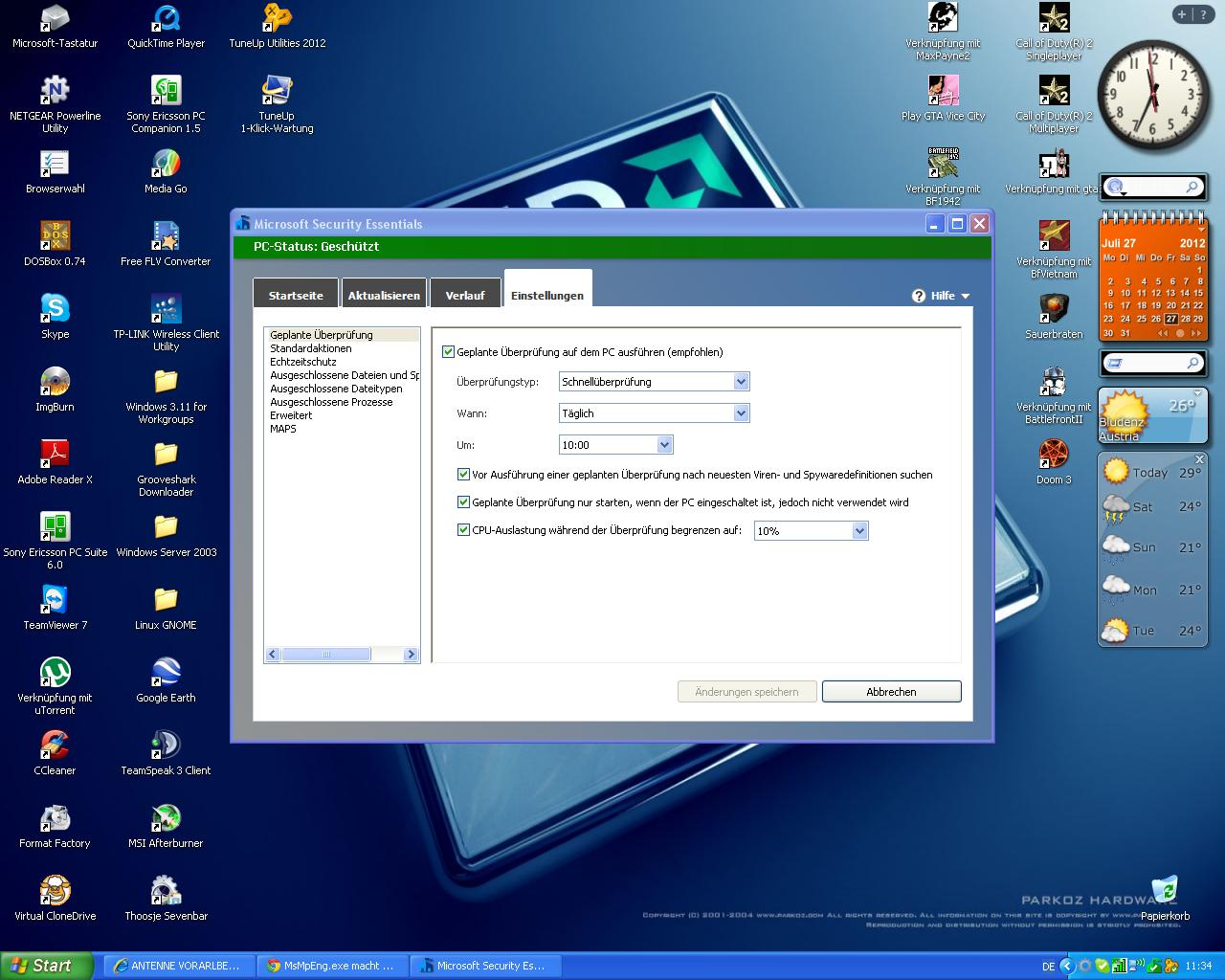Viewport: 1225px width, 980px height.
Task: Launch the ImgBurn shortcut
Action: pos(55,382)
